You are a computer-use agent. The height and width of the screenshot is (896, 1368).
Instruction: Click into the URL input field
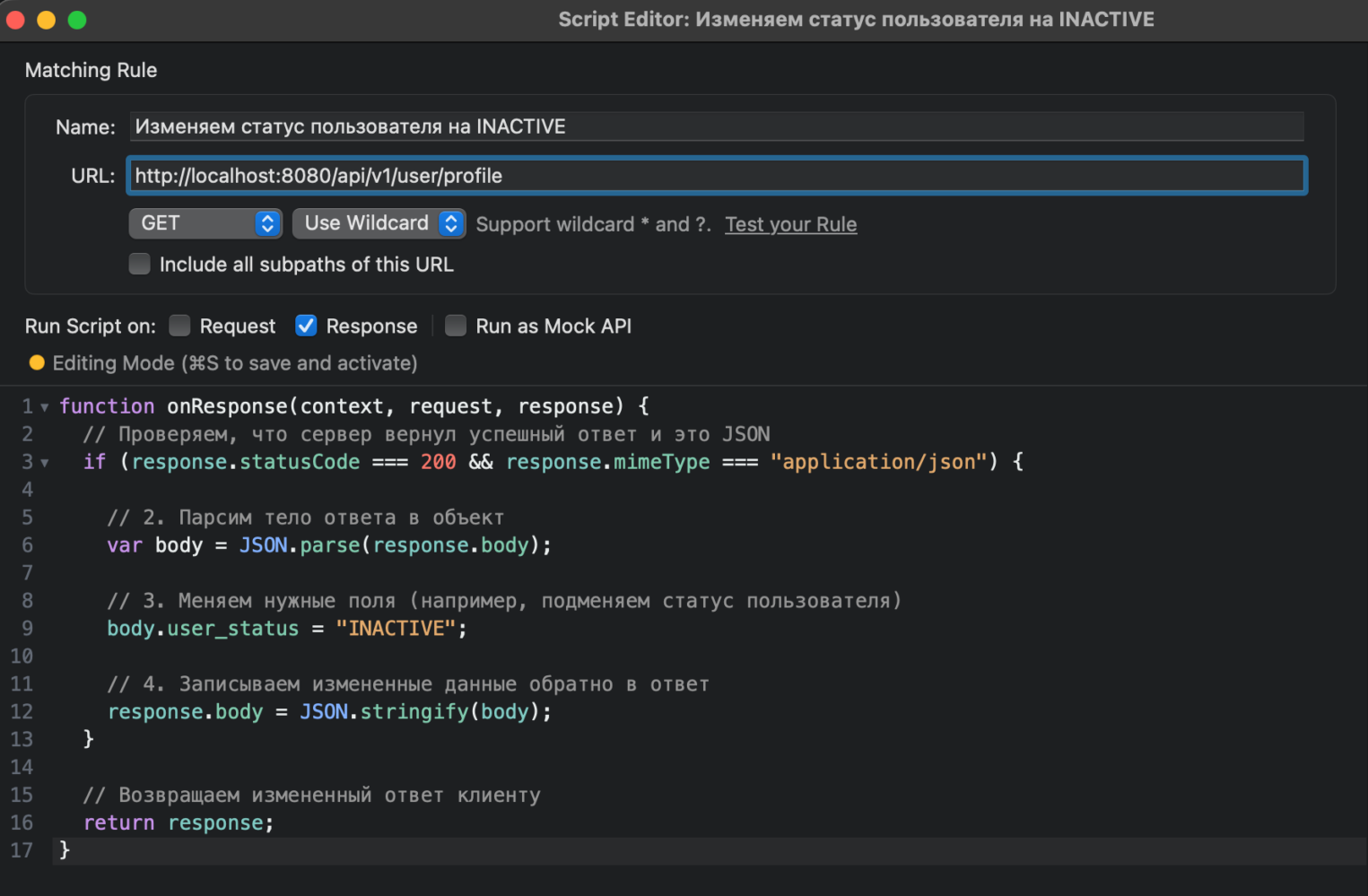(x=717, y=176)
